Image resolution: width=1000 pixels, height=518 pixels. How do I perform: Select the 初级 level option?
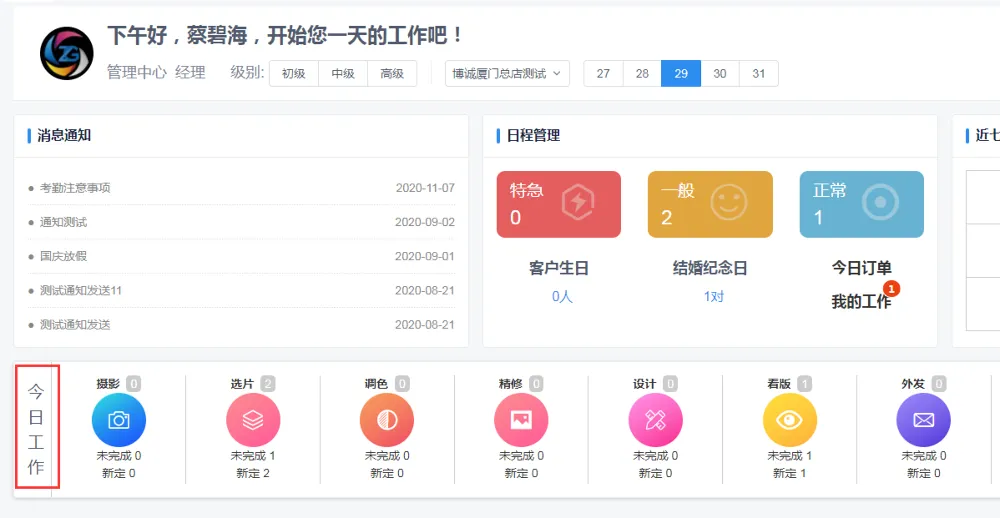click(294, 73)
